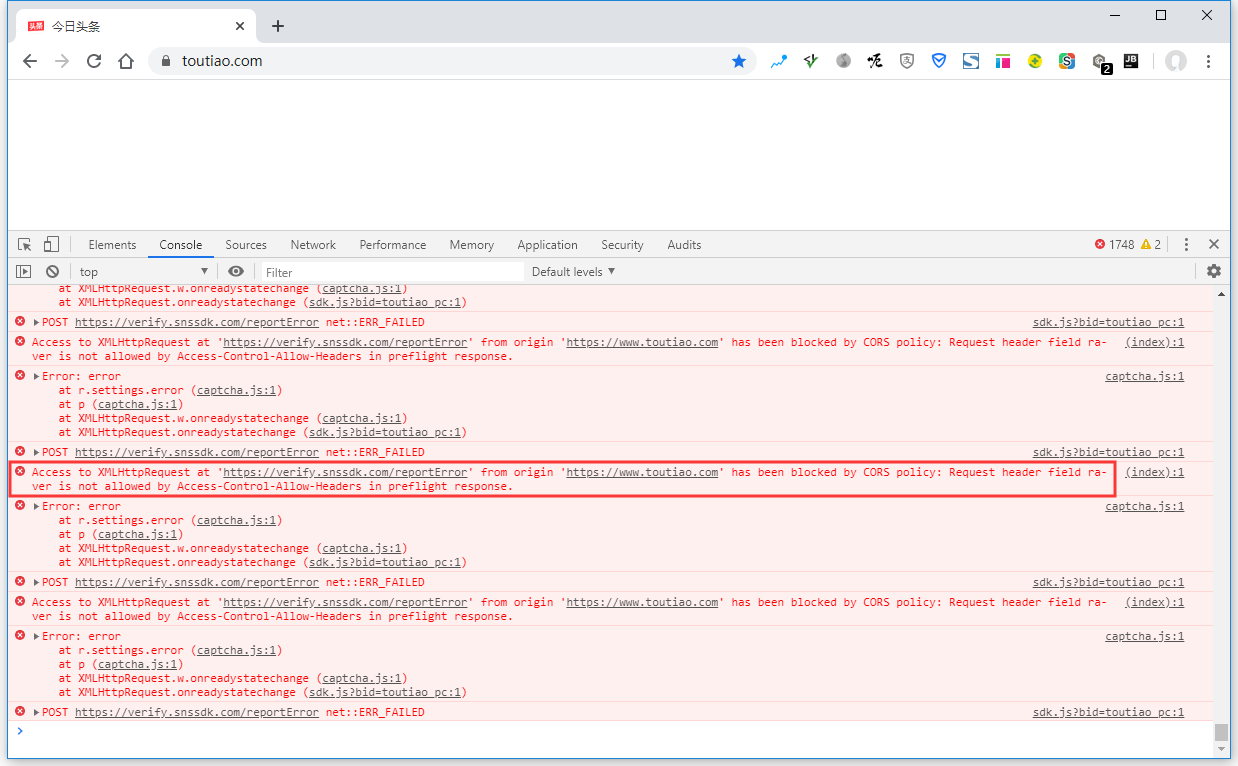Show the console sidebar panel
Image resolution: width=1238 pixels, height=766 pixels.
[x=24, y=272]
